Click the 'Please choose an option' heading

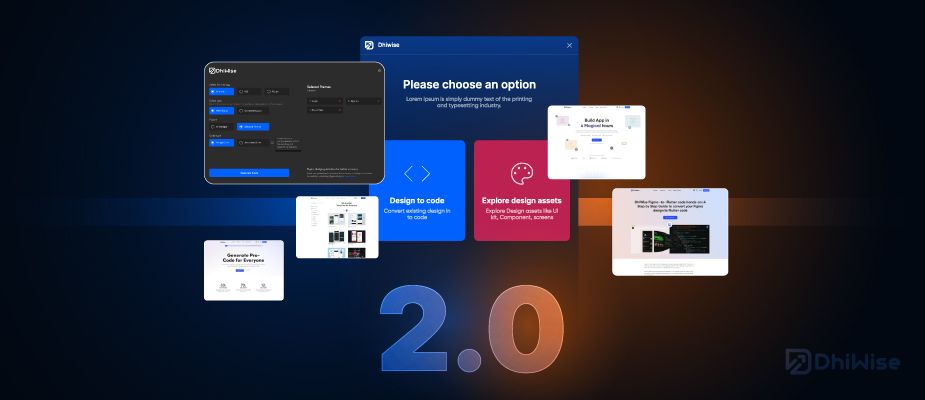pyautogui.click(x=470, y=84)
